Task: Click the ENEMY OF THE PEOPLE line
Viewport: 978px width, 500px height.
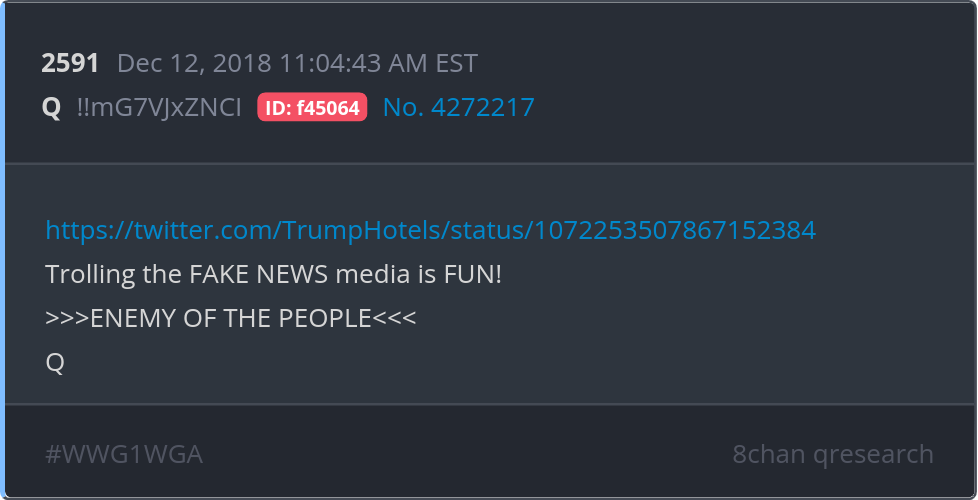Action: 230,318
